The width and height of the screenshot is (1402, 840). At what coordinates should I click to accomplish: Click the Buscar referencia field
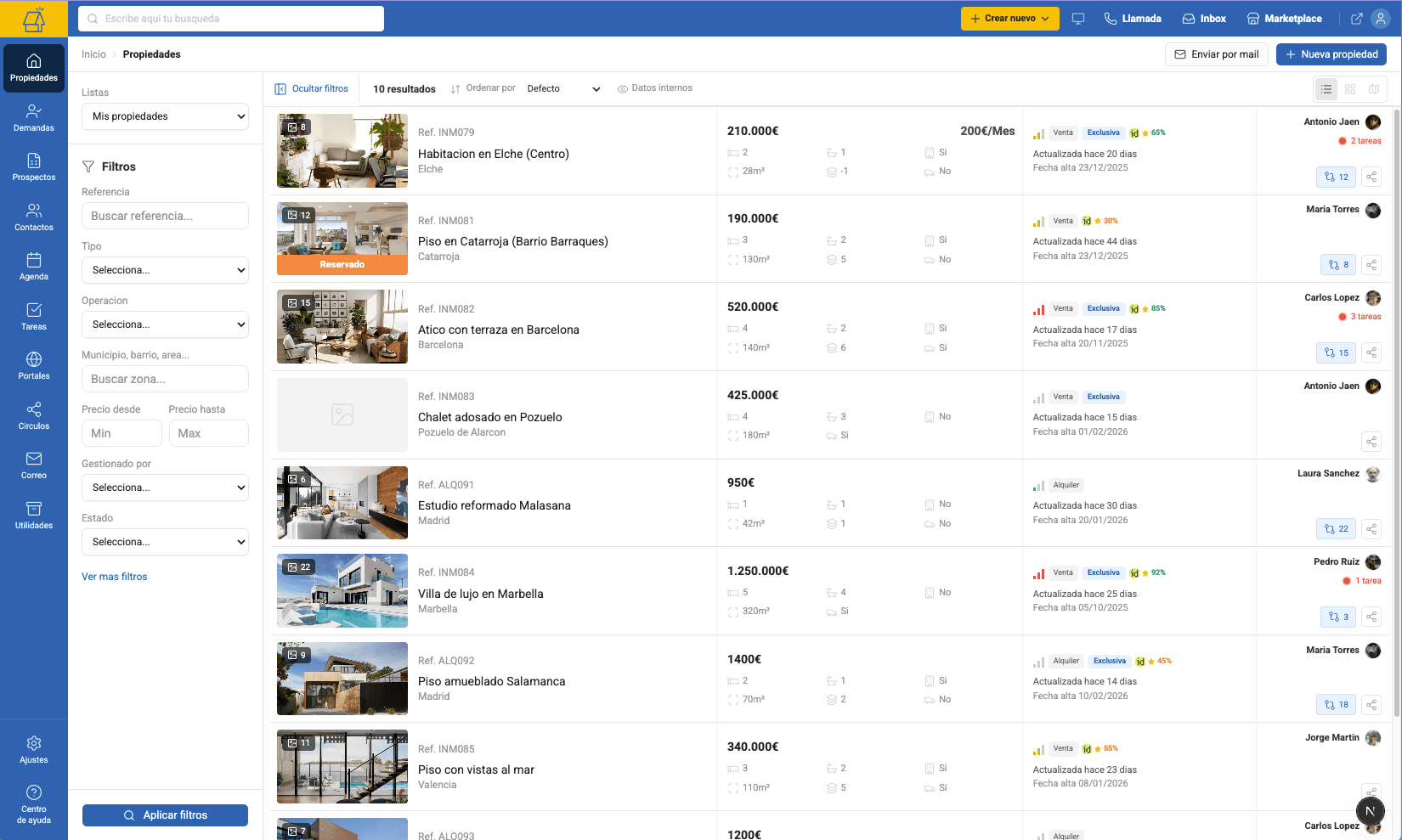coord(165,216)
